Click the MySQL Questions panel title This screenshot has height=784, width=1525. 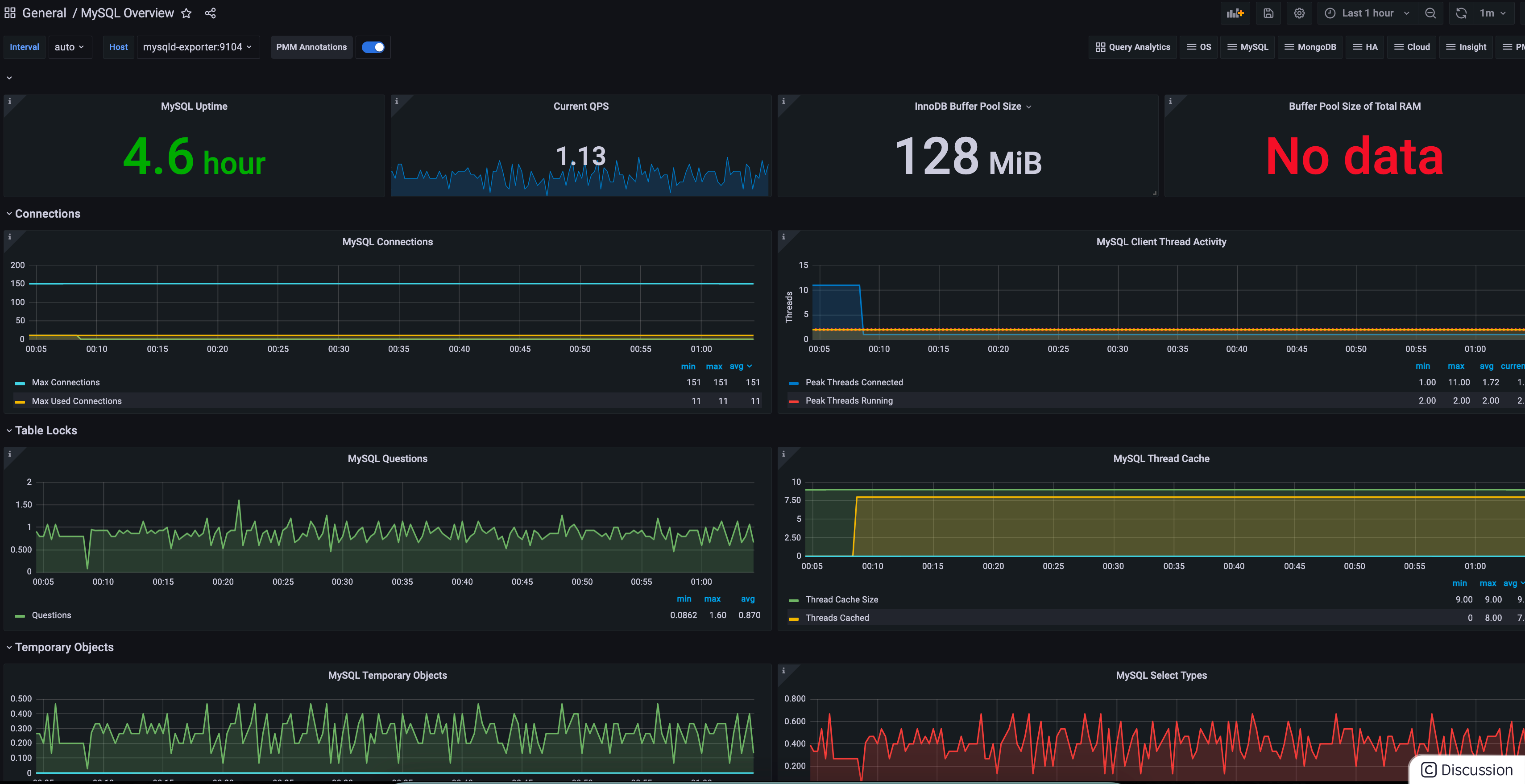(x=387, y=458)
